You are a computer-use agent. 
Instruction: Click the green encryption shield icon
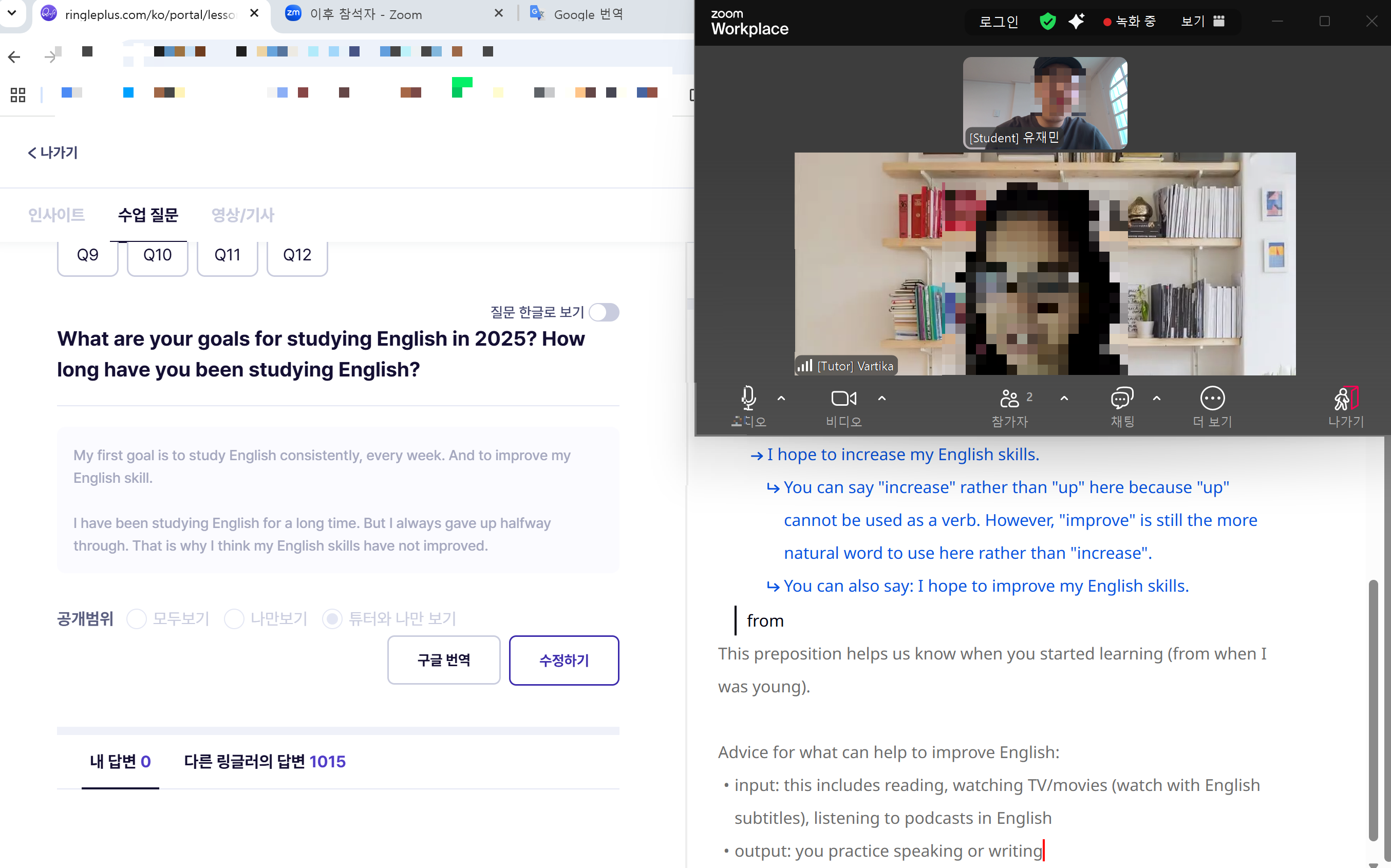1048,21
